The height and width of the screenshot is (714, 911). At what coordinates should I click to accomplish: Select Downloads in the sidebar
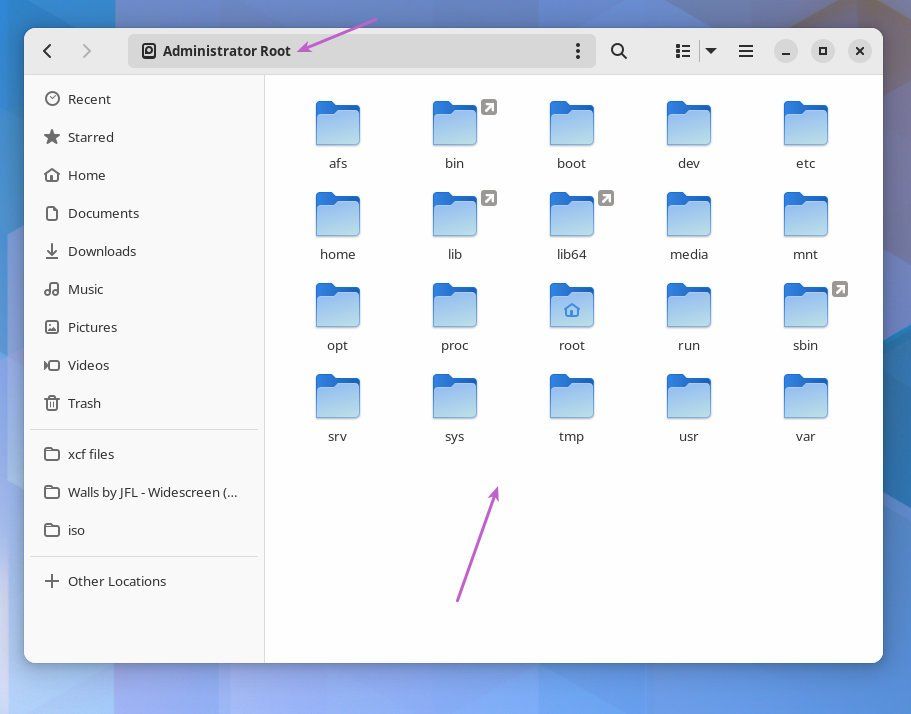[103, 251]
